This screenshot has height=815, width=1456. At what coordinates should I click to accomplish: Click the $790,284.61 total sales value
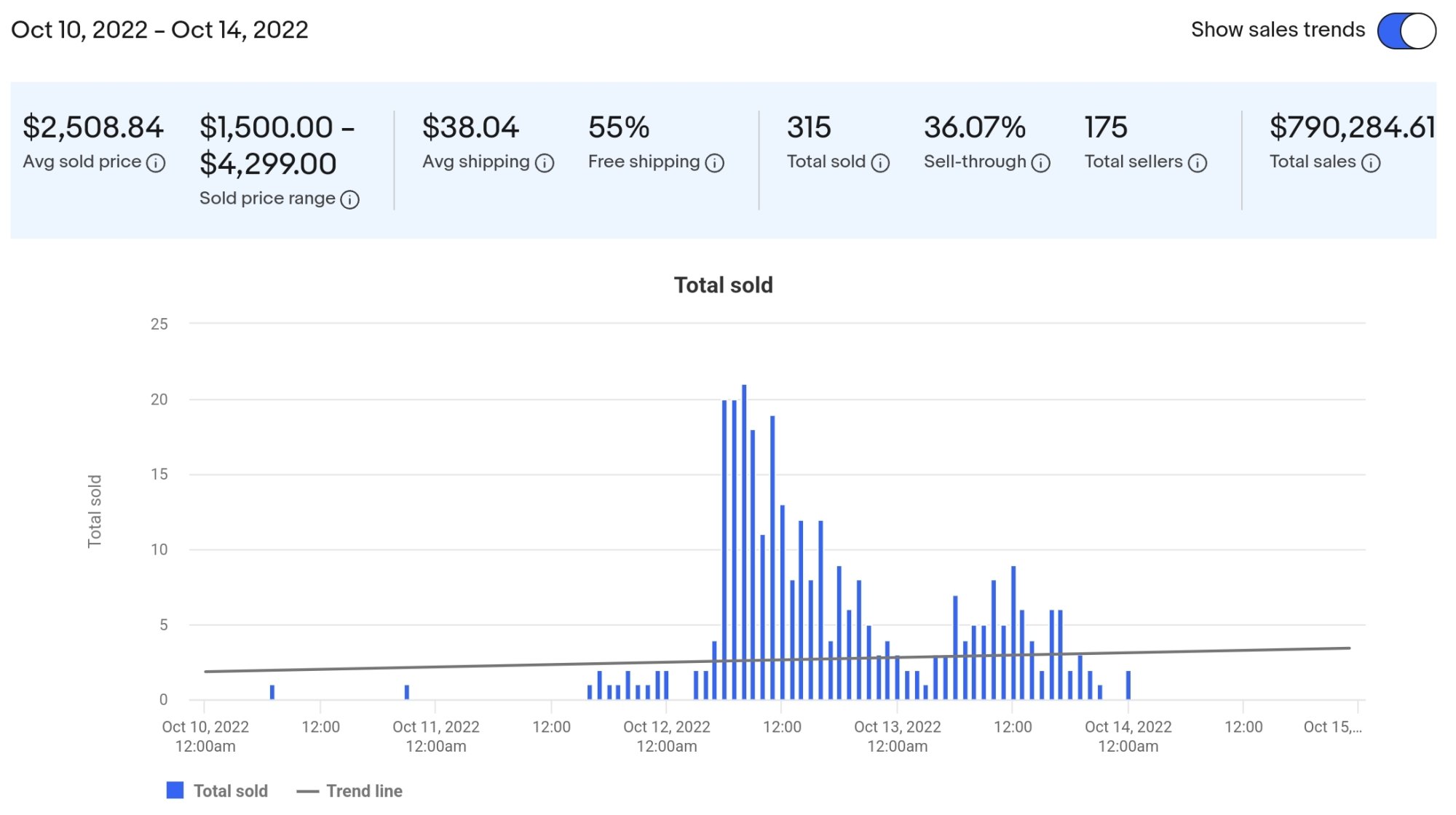pyautogui.click(x=1352, y=127)
